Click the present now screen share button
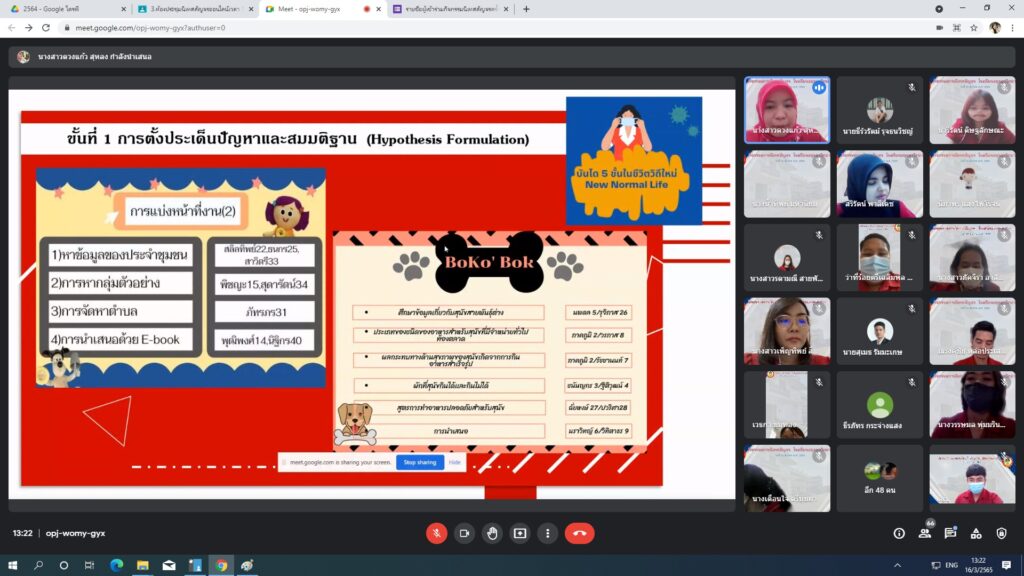This screenshot has height=576, width=1024. pos(520,533)
